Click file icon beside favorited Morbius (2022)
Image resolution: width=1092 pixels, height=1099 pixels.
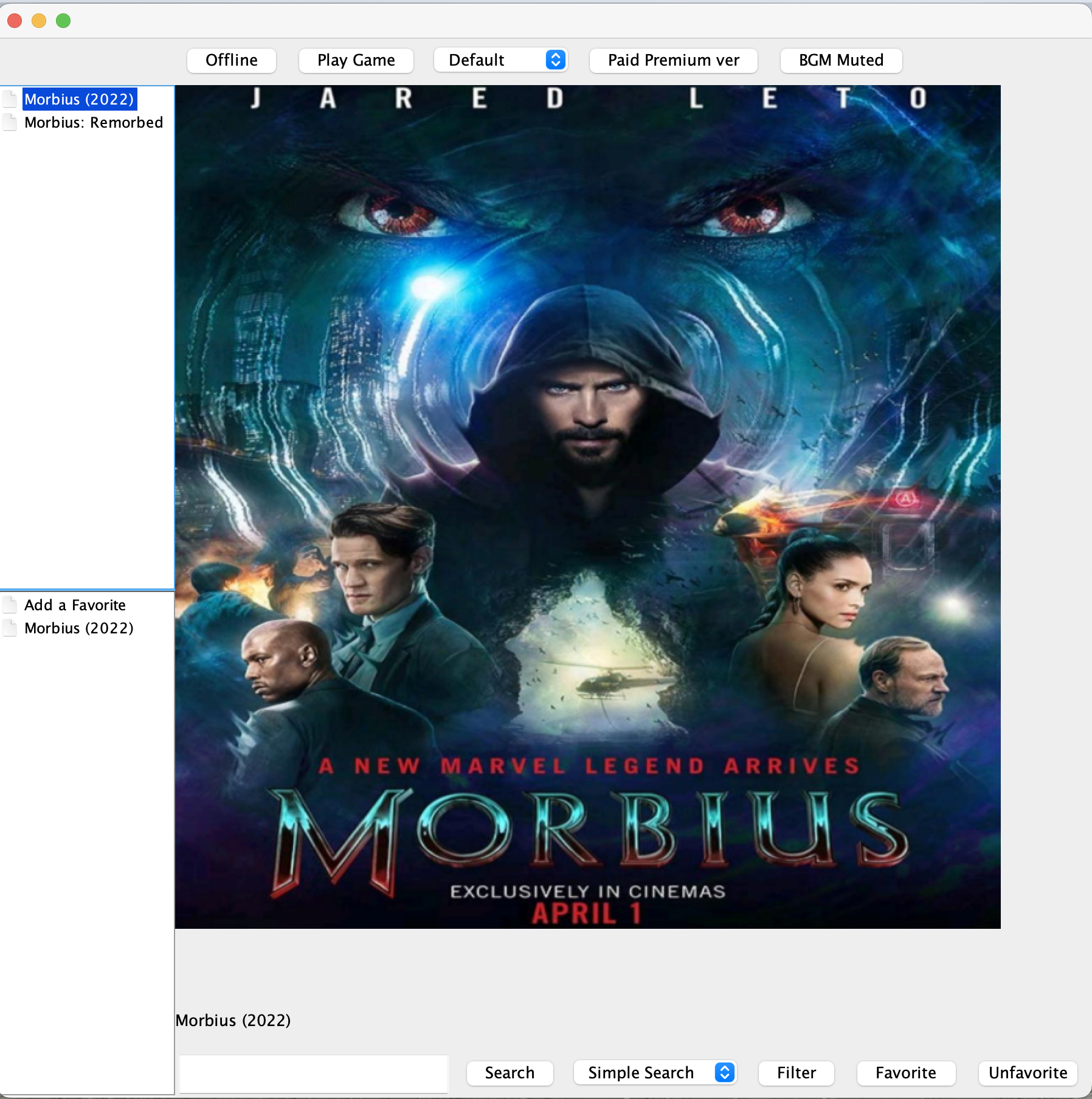(x=10, y=628)
